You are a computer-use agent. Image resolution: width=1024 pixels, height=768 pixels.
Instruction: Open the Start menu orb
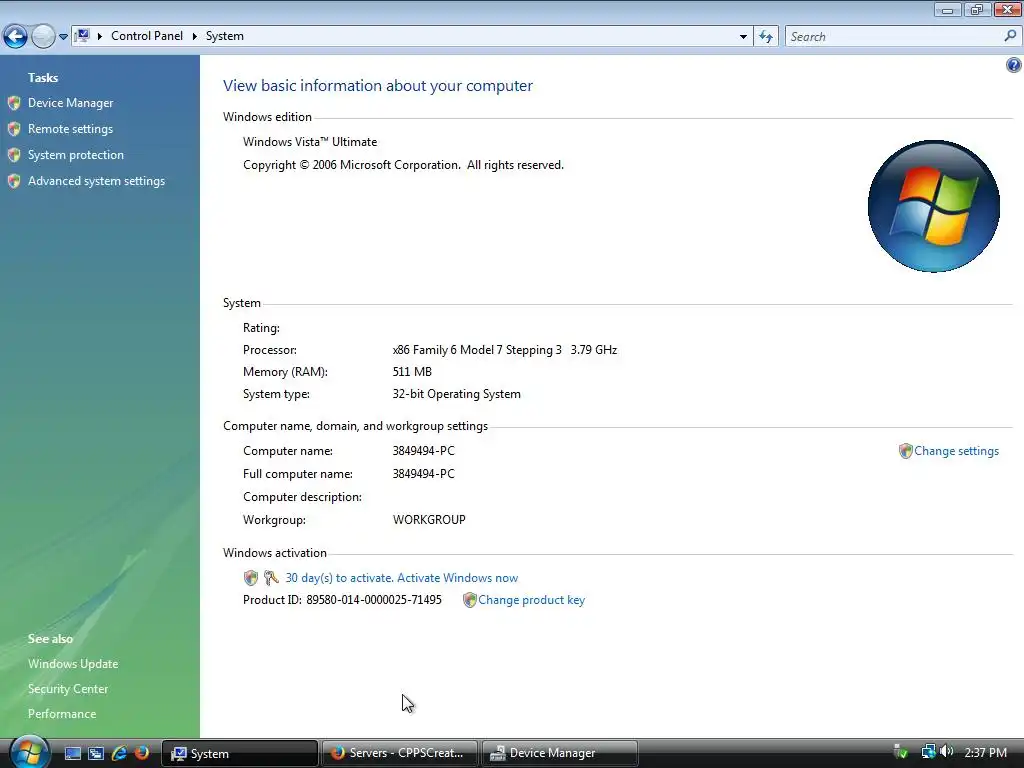[x=29, y=752]
